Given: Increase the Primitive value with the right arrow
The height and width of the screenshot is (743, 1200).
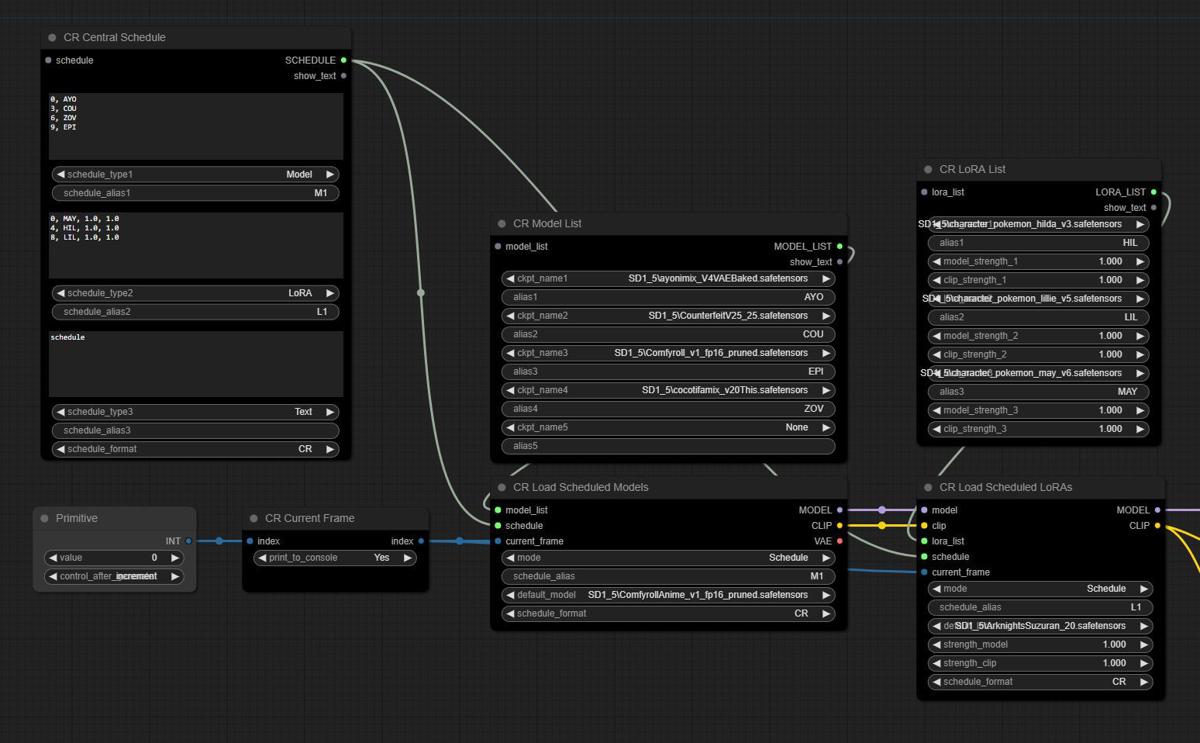Looking at the screenshot, I should pyautogui.click(x=175, y=558).
